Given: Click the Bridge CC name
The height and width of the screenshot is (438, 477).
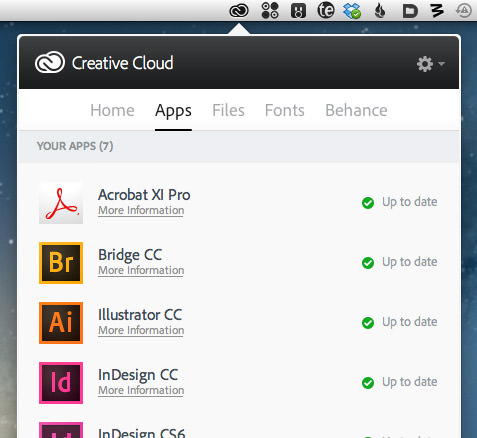Looking at the screenshot, I should [130, 255].
